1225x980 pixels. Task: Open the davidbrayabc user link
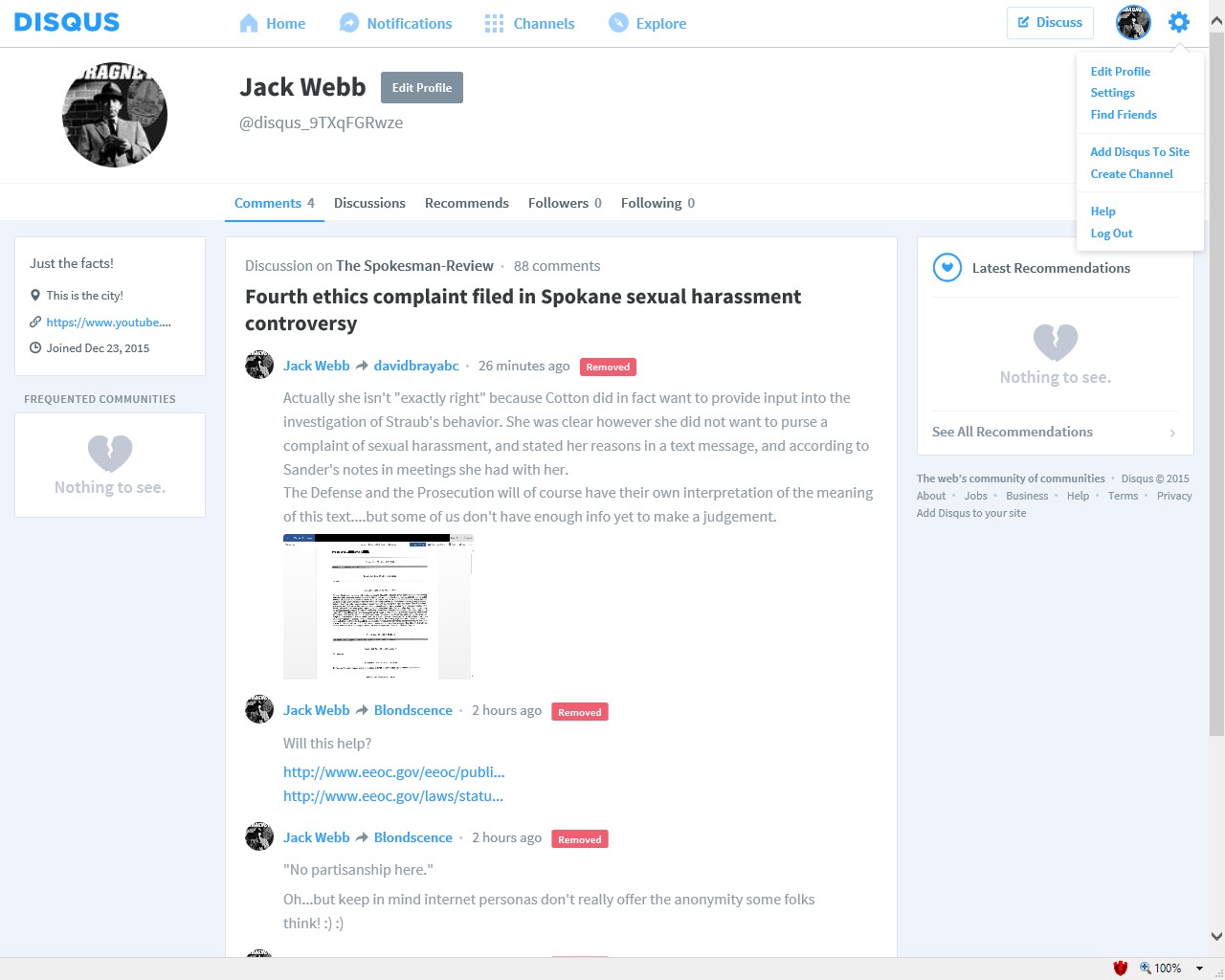(416, 366)
